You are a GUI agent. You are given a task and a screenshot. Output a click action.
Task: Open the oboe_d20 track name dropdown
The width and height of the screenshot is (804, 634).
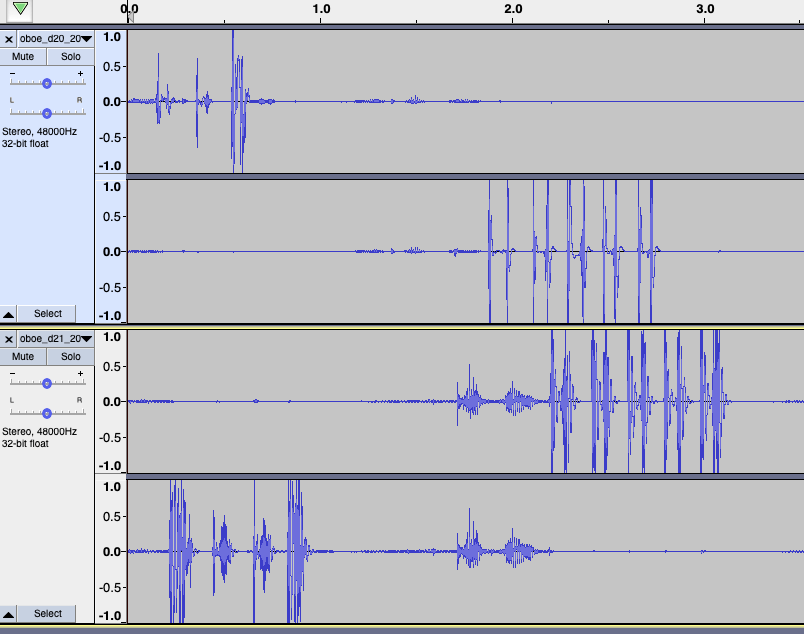pos(56,39)
